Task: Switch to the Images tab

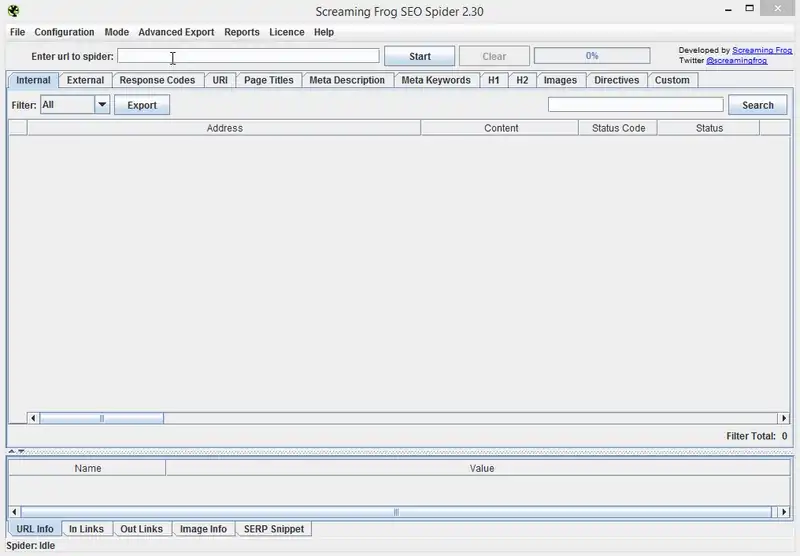Action: coord(560,80)
